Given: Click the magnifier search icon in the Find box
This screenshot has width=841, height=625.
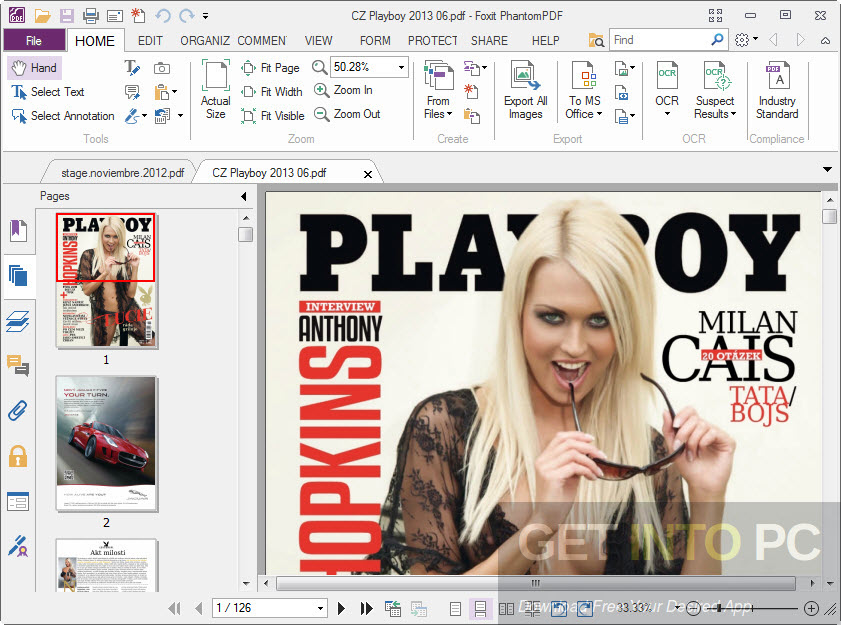Looking at the screenshot, I should point(717,40).
